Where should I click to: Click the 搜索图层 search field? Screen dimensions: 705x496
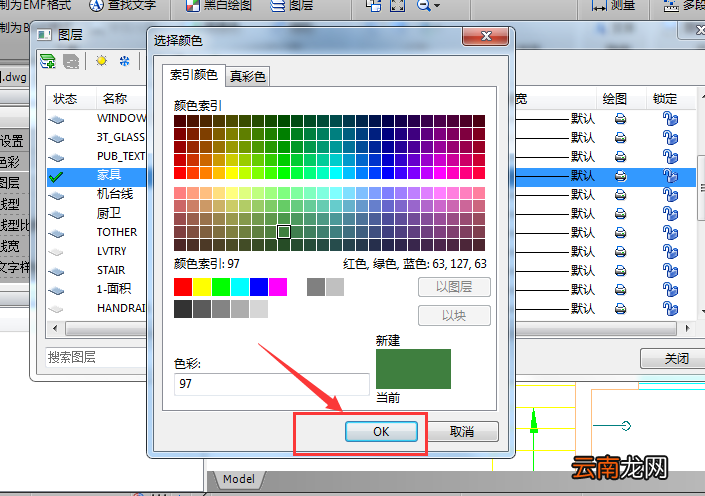[x=95, y=357]
